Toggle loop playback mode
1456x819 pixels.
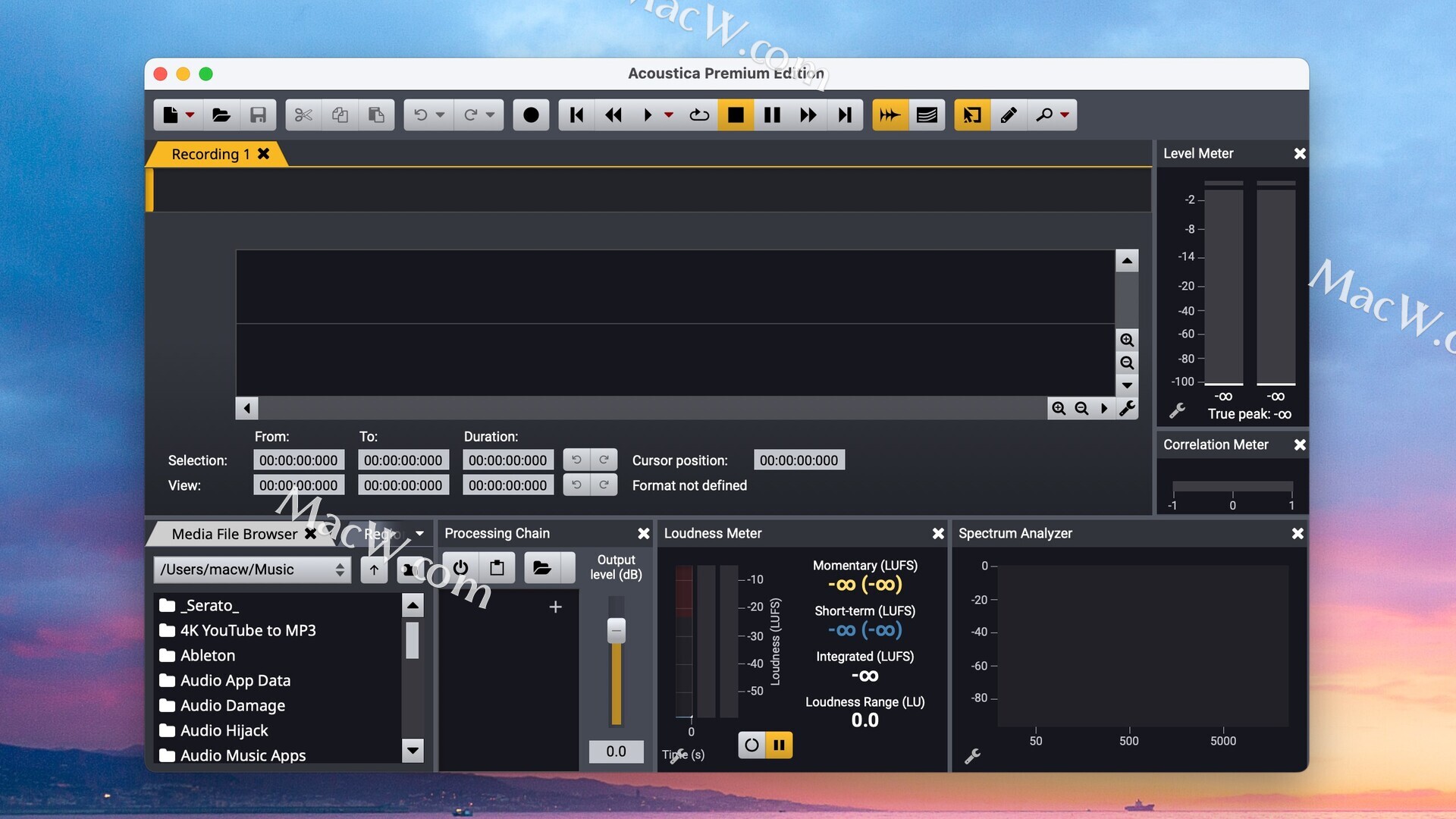pyautogui.click(x=699, y=115)
